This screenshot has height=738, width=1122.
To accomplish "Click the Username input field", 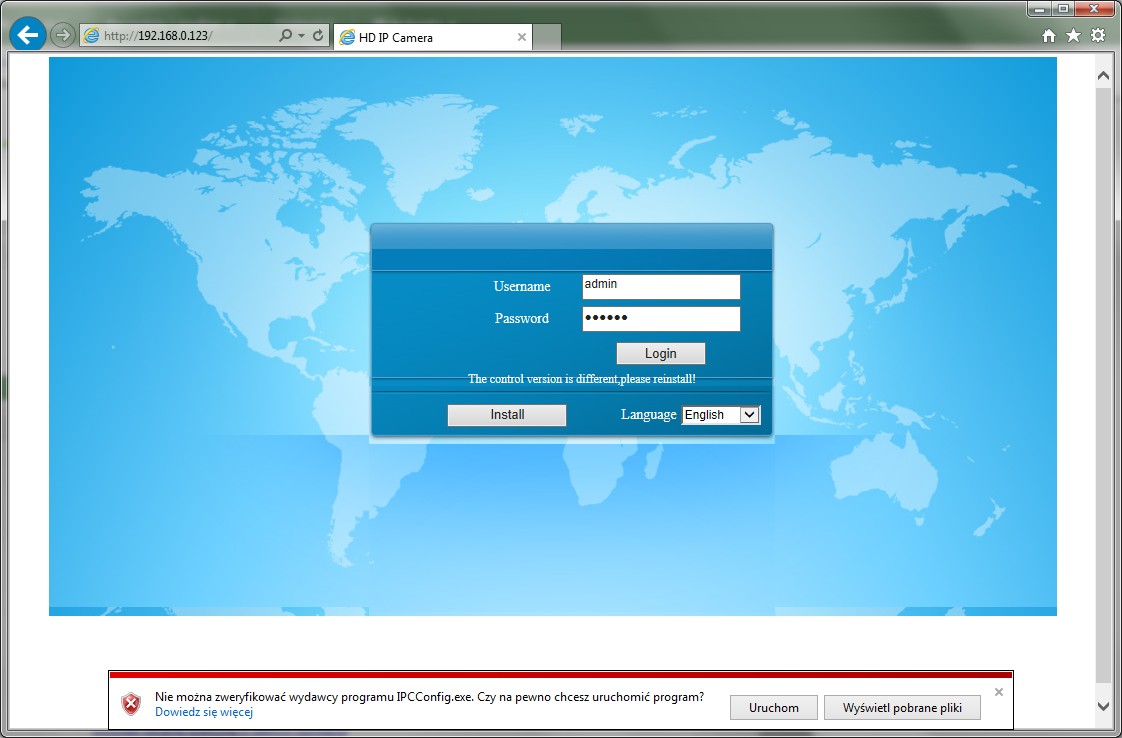I will [x=661, y=286].
